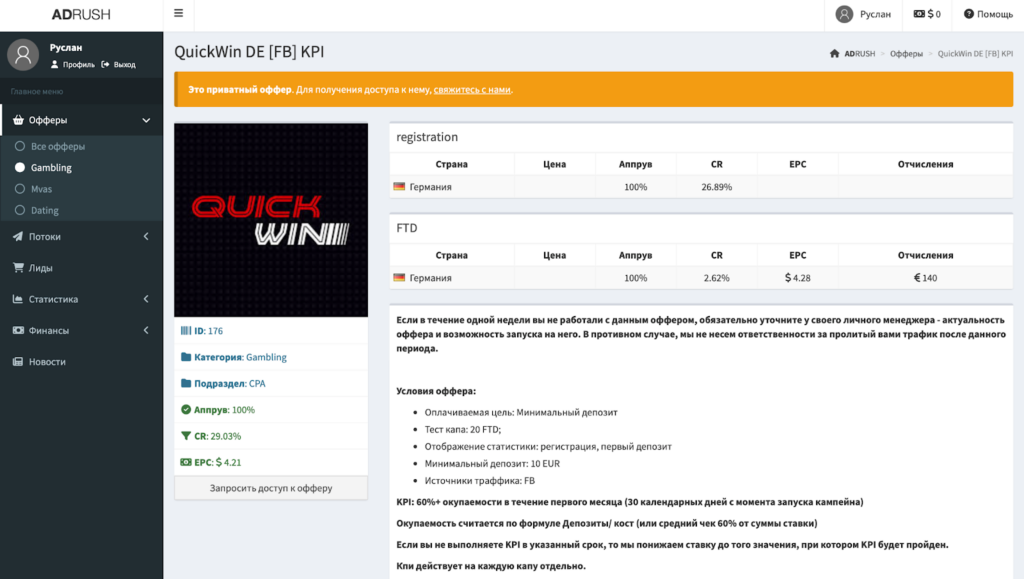The width and height of the screenshot is (1024, 579).
Task: Expand the Статистика menu chevron
Action: click(x=146, y=299)
